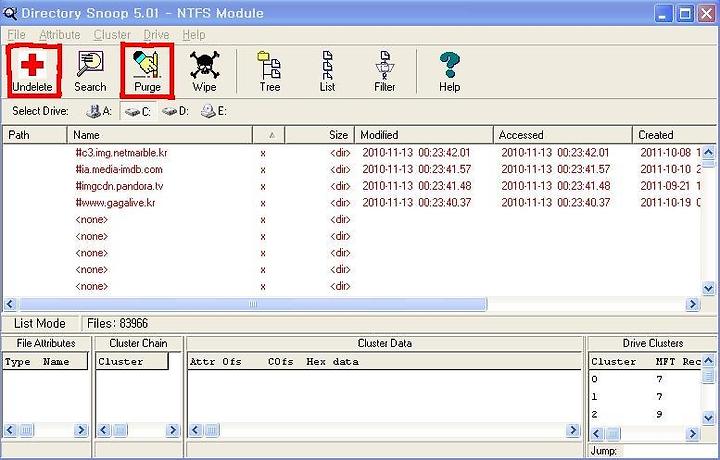Click File Attributes scrollbar thumb
Screen dimensions: 720x460
27,430
